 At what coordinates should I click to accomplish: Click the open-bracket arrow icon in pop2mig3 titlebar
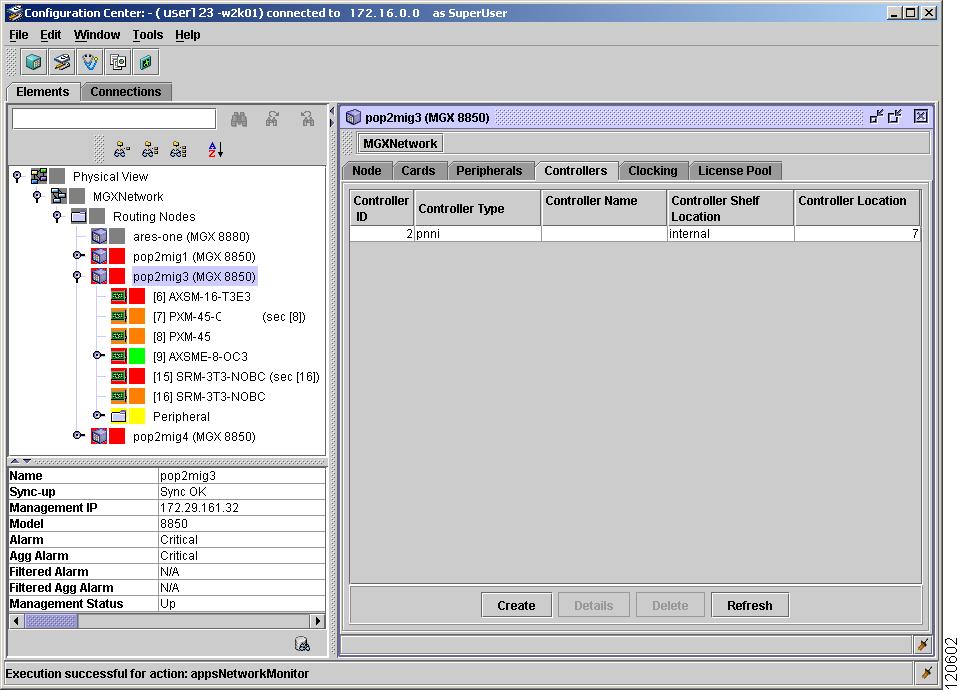895,117
